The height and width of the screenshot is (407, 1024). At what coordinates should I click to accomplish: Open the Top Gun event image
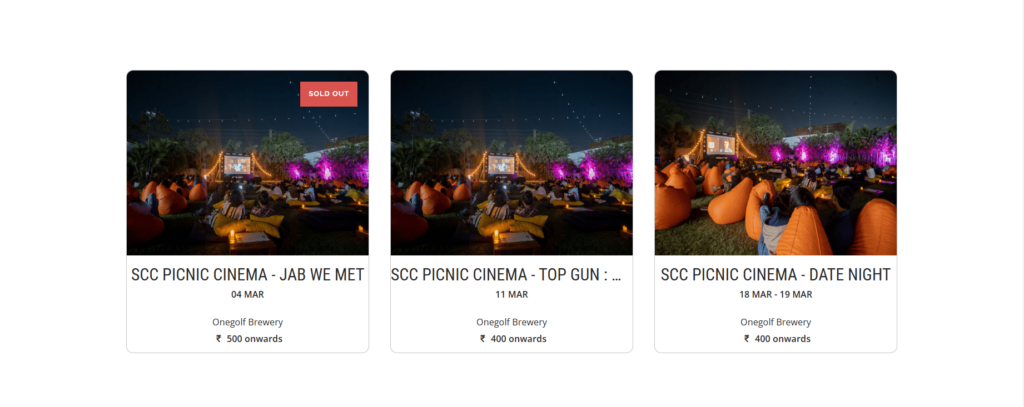pyautogui.click(x=511, y=163)
